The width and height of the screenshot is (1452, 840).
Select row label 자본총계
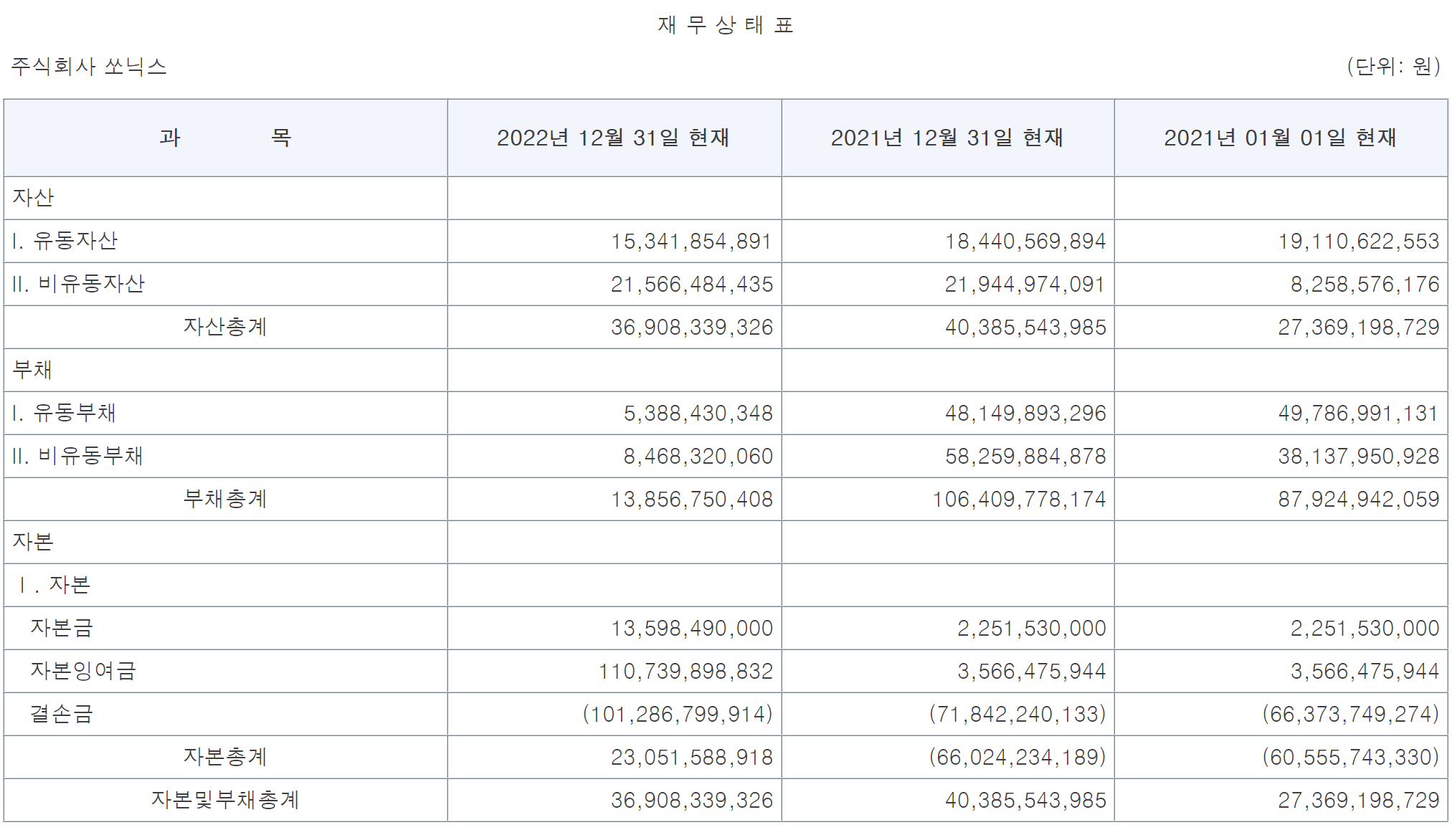click(x=225, y=757)
